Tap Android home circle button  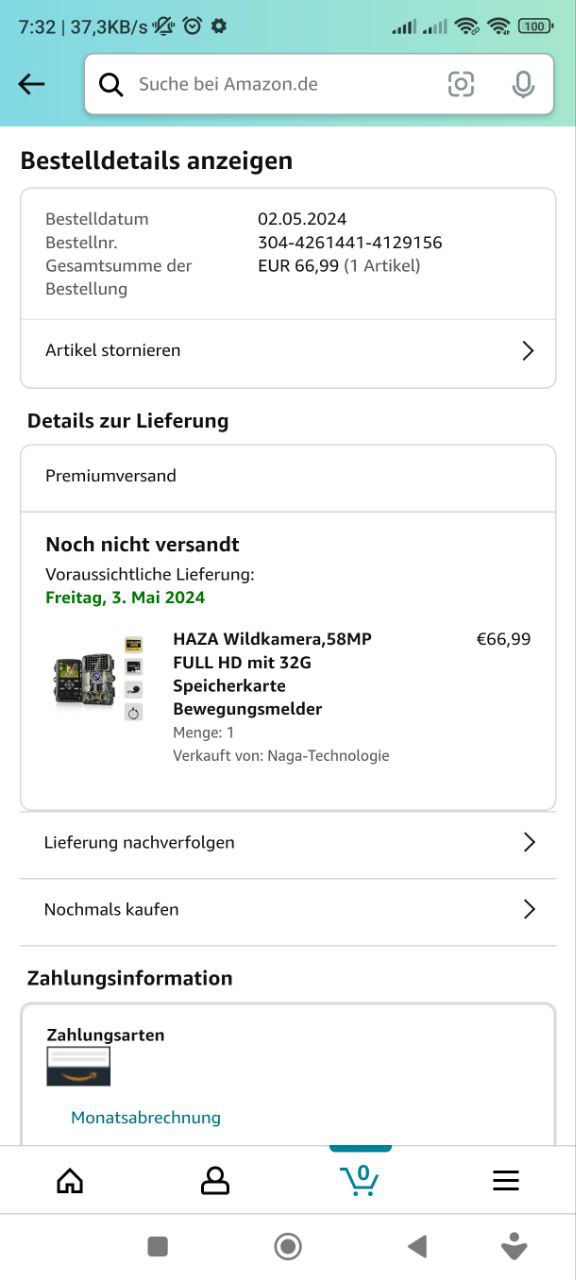coord(288,1246)
